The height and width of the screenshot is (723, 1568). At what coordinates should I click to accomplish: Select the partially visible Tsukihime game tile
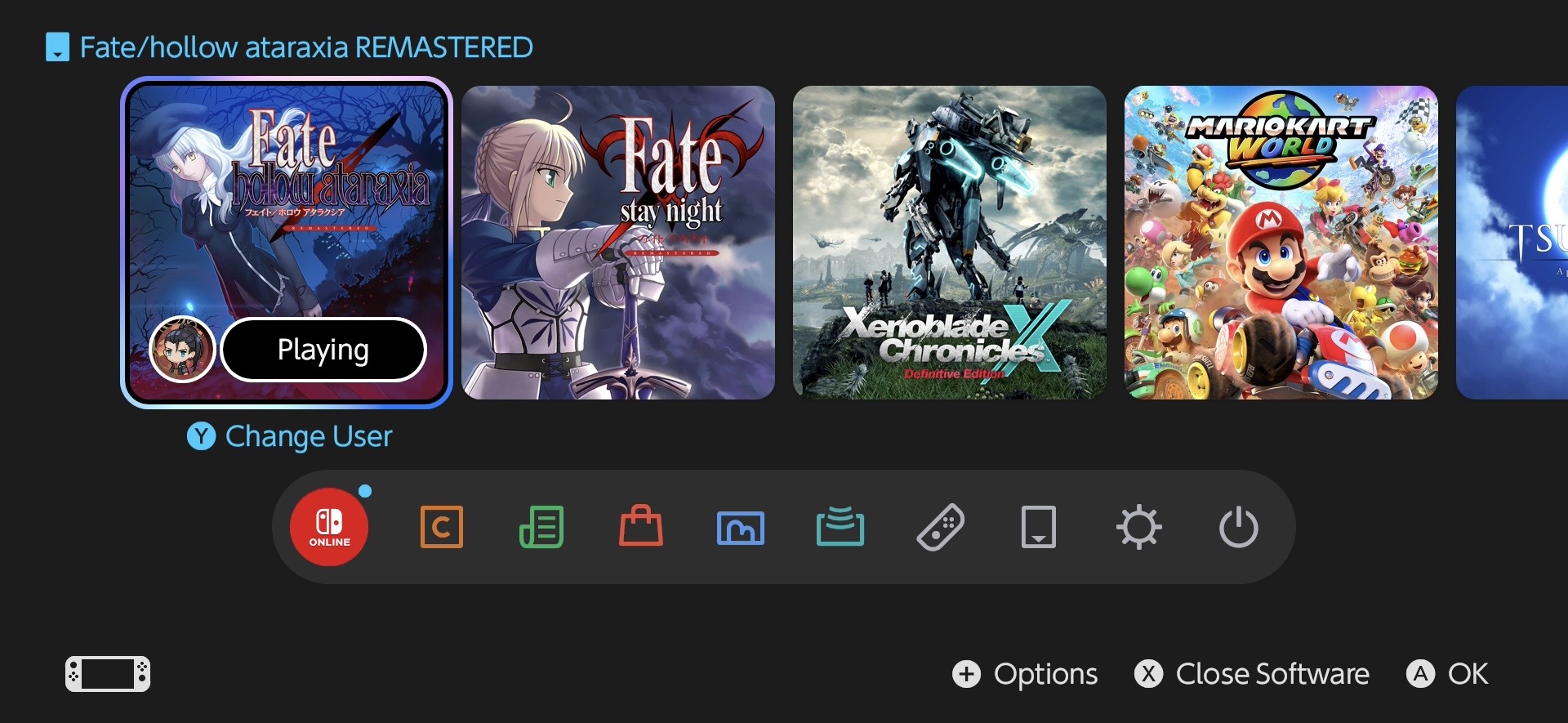coord(1512,243)
